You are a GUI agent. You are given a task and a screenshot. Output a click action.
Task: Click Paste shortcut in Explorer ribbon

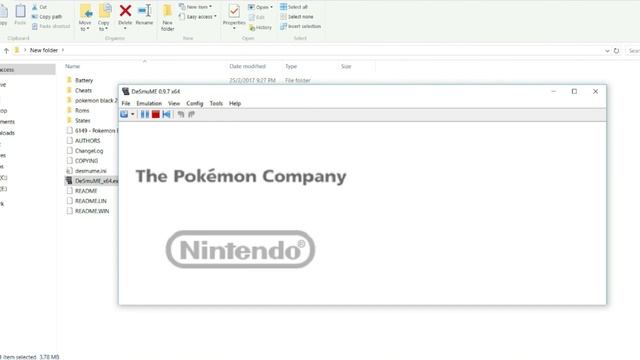[51, 26]
